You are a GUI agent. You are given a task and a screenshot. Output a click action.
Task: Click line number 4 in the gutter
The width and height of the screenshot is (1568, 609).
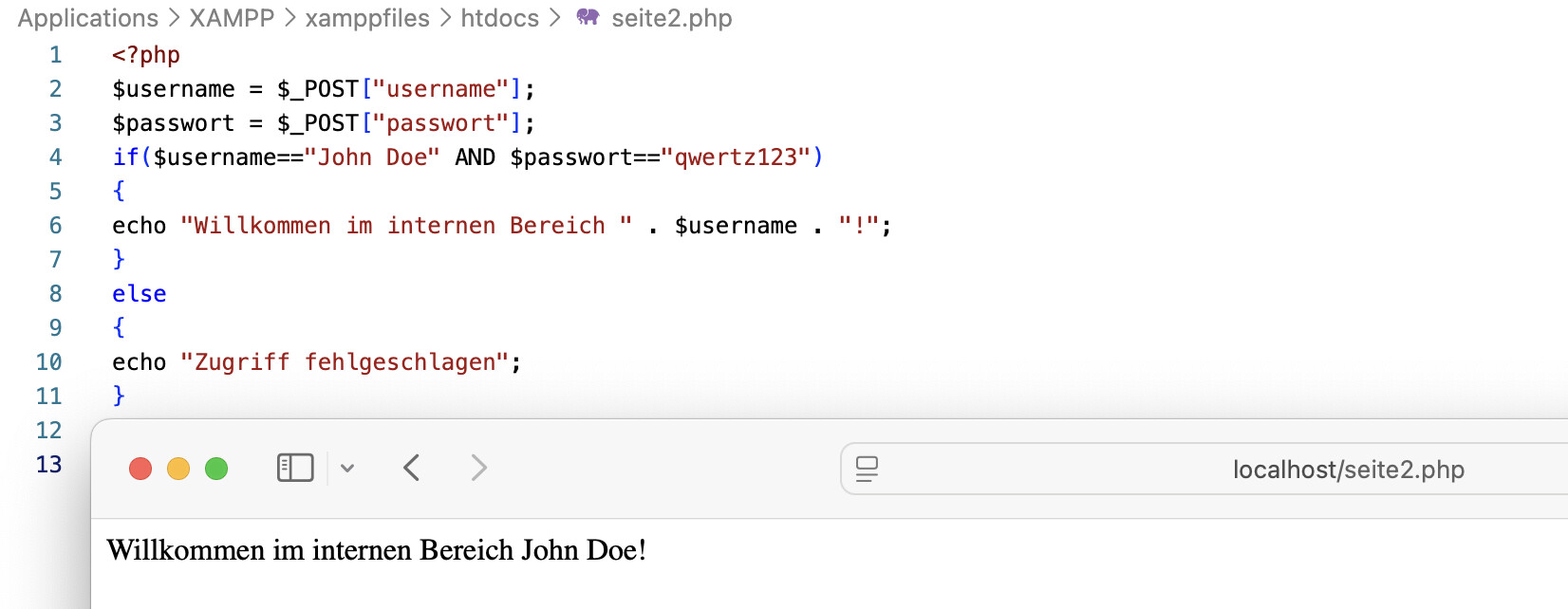pyautogui.click(x=55, y=157)
